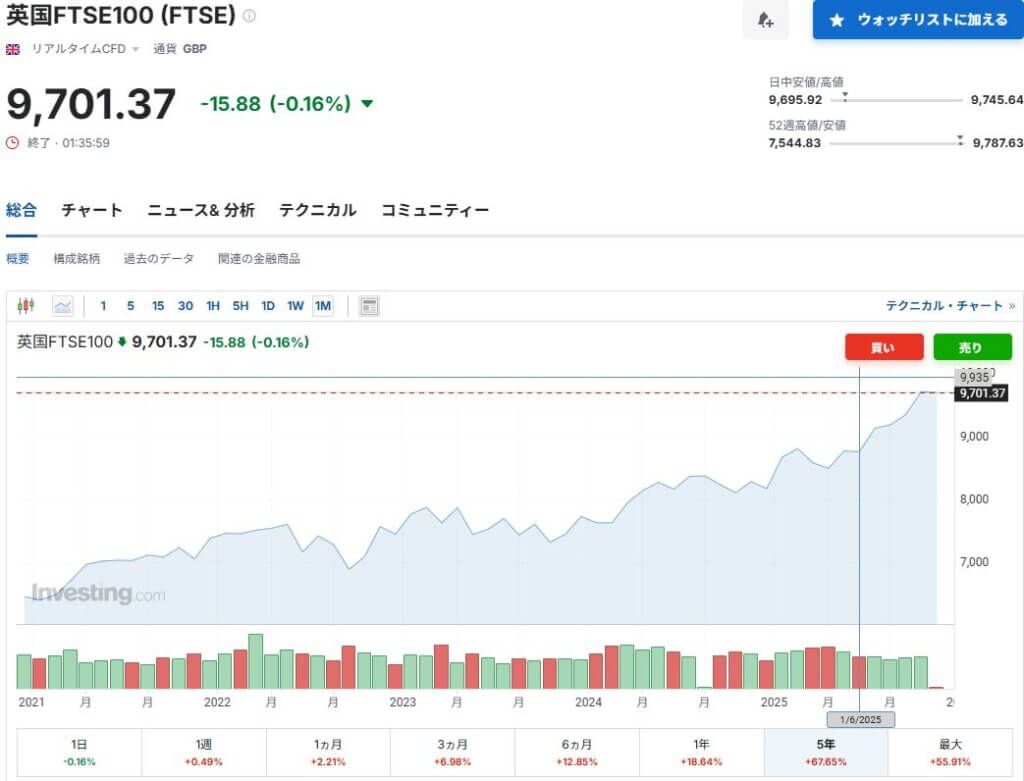Click the 52-week range slider bar
This screenshot has width=1024, height=781.
(x=895, y=143)
